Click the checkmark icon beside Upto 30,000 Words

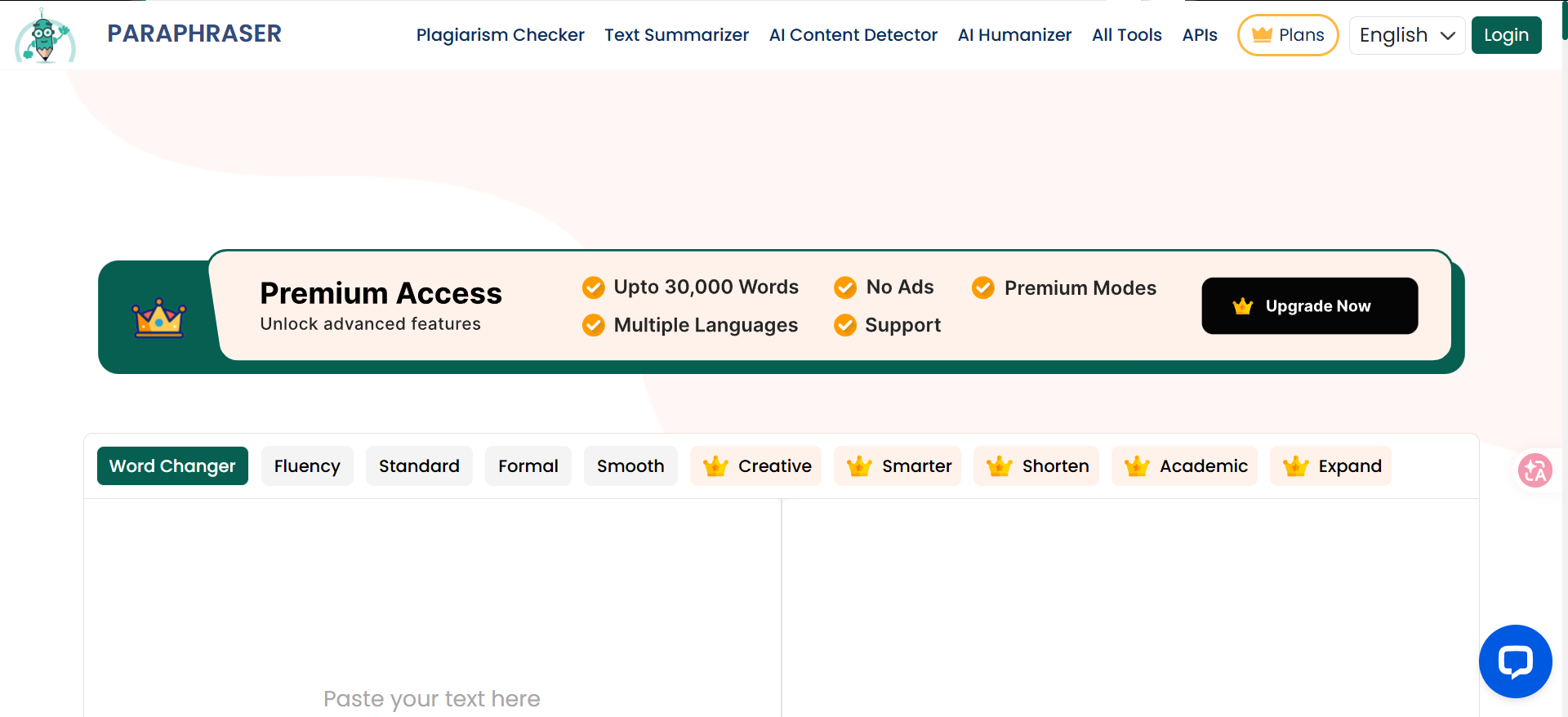tap(594, 287)
